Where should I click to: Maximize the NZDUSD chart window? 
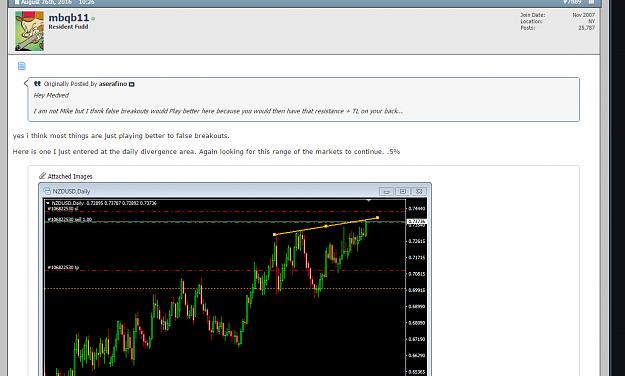click(x=403, y=192)
